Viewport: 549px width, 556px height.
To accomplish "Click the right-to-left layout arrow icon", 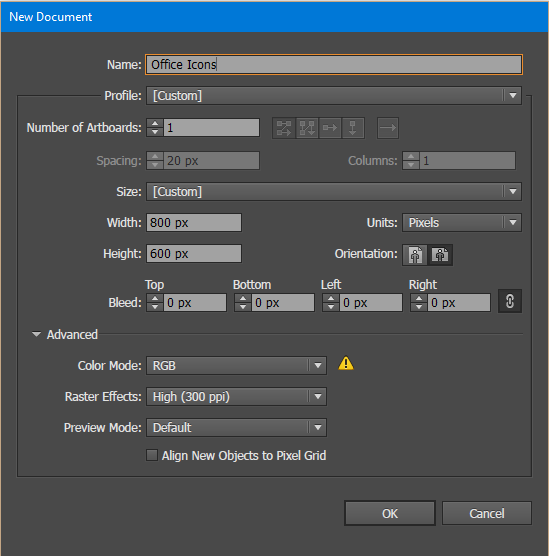I will 388,128.
